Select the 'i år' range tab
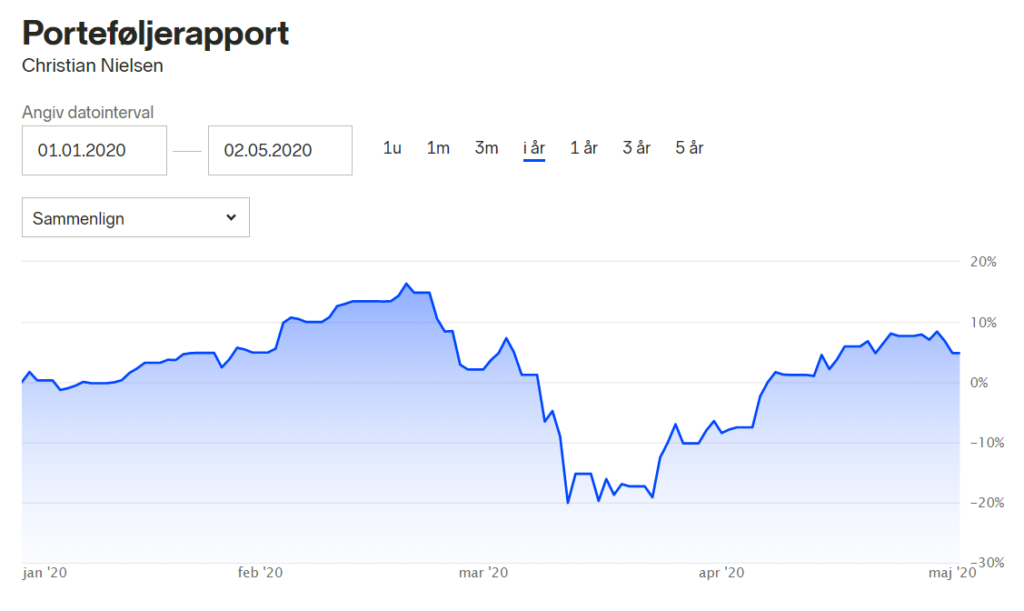Screen dimensions: 1024x611 click(533, 148)
